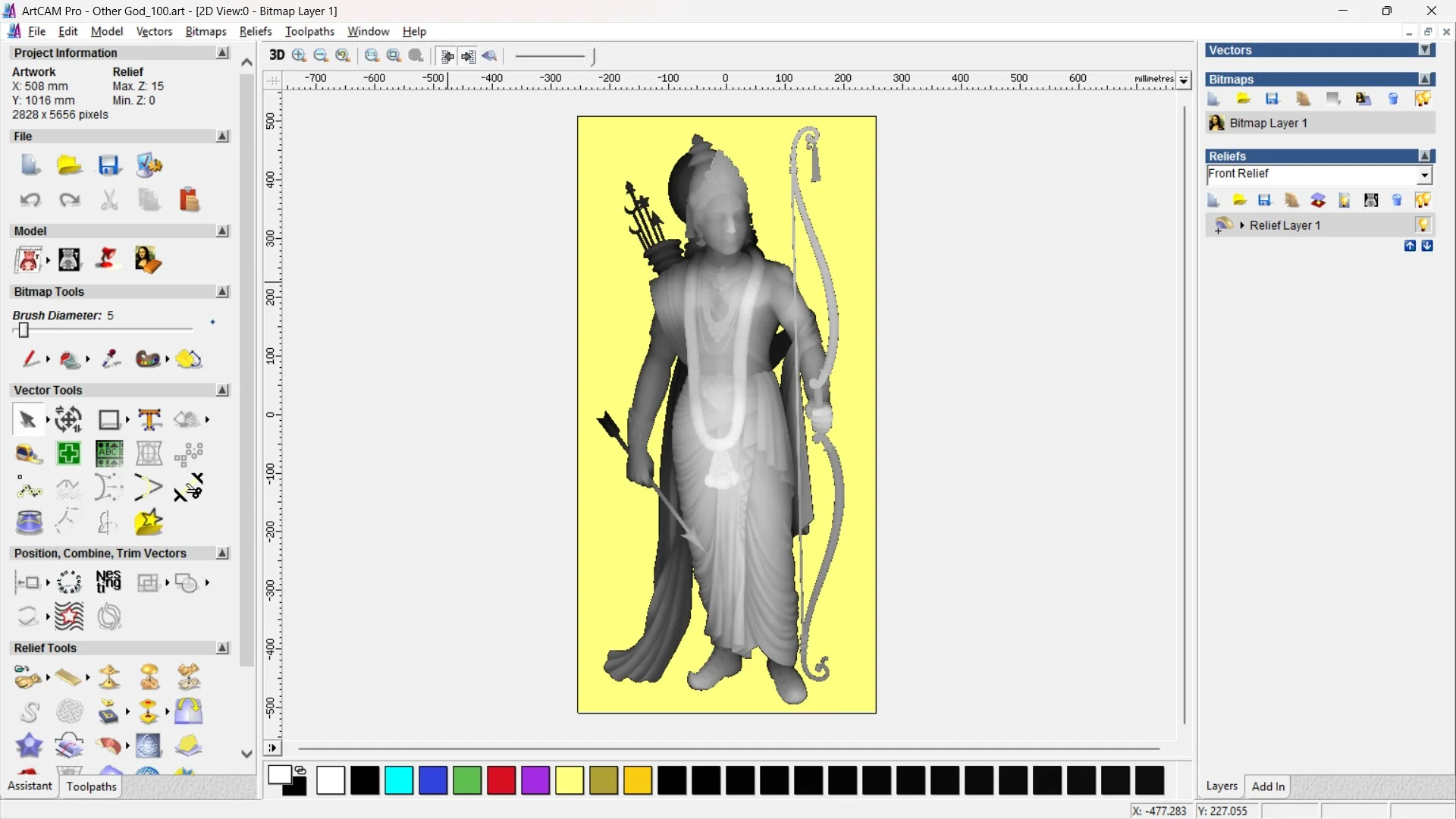Screen dimensions: 1456x819
Task: Switch to the Toolpaths tab
Action: (91, 786)
